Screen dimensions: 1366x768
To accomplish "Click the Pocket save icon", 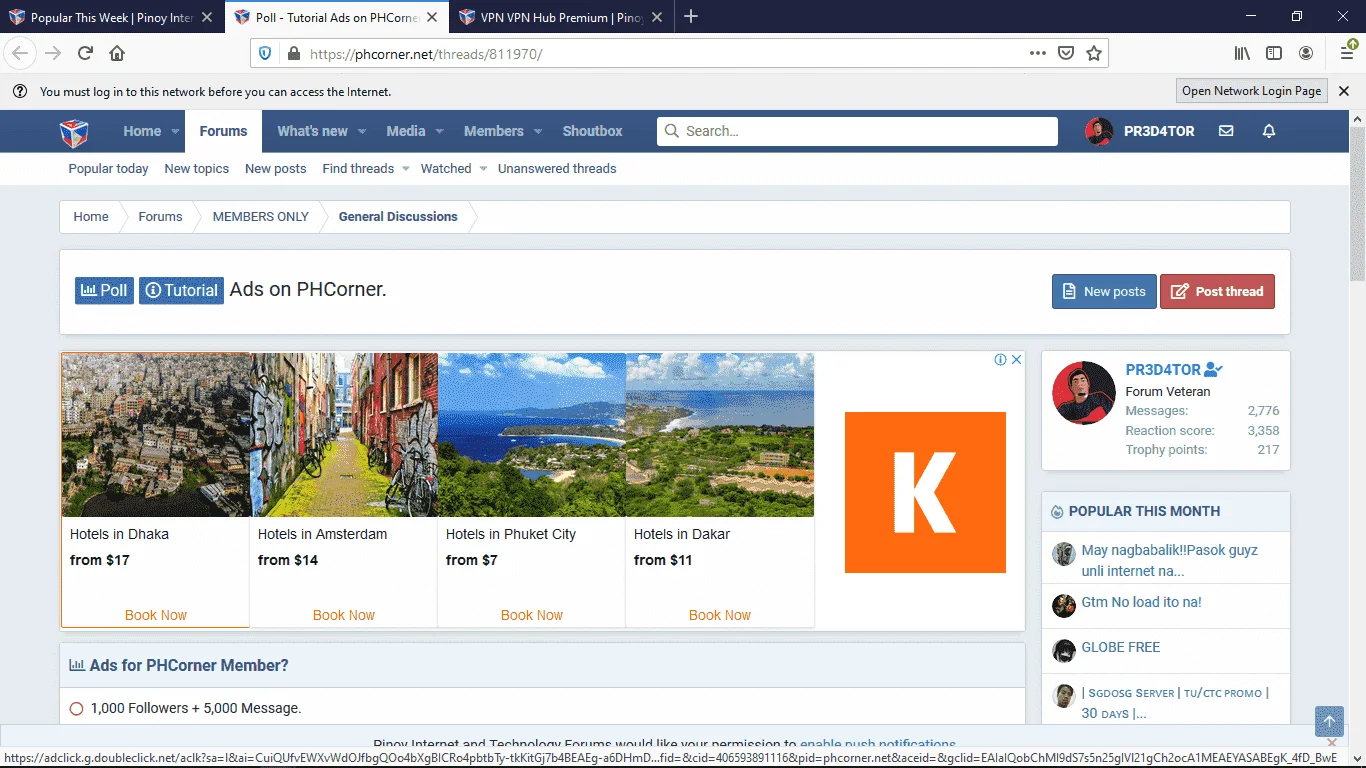I will pyautogui.click(x=1066, y=53).
